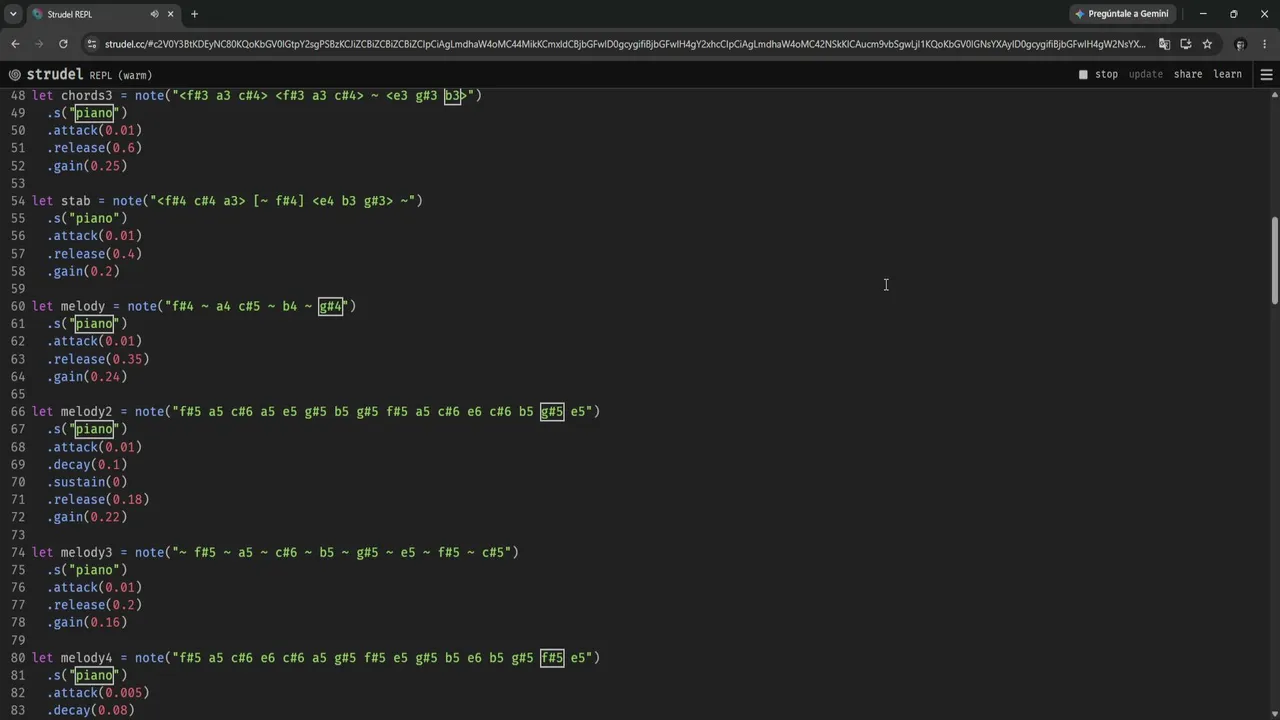
Task: Click .release(0.2) on line 77
Action: pyautogui.click(x=94, y=605)
